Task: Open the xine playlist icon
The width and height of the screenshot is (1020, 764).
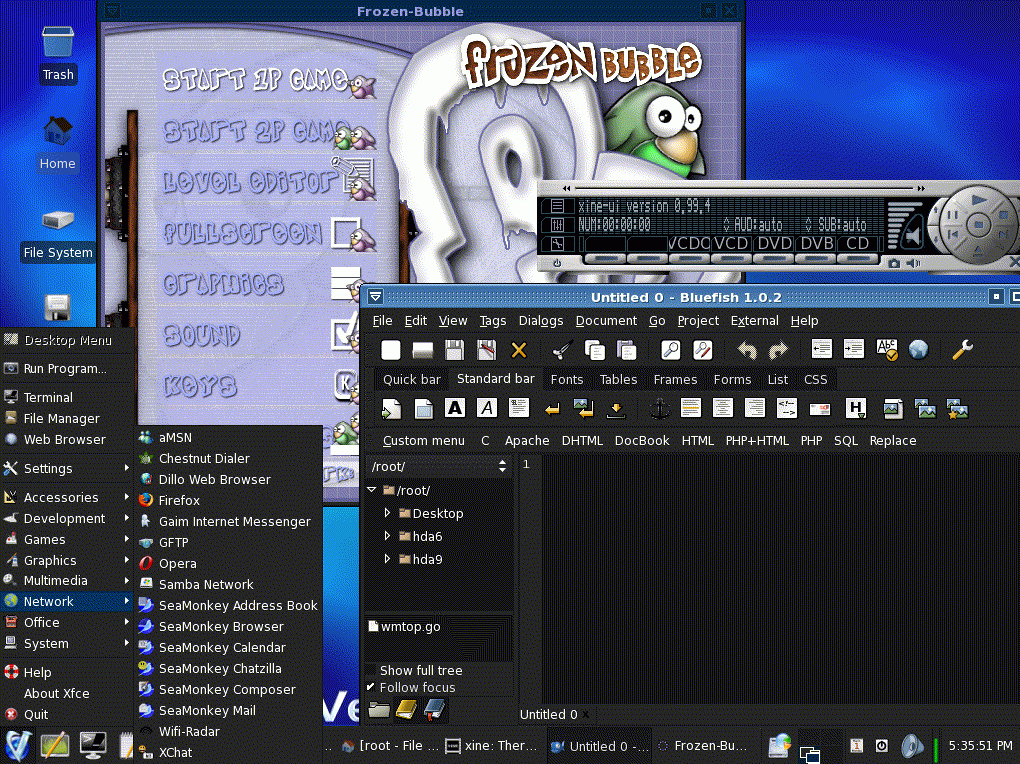Action: 557,207
